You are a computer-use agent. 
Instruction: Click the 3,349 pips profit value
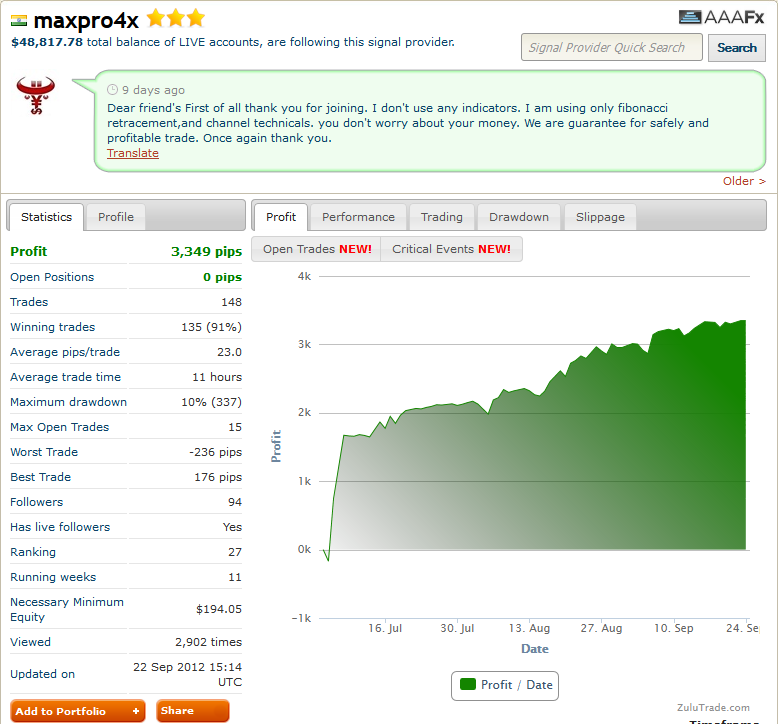(x=206, y=251)
